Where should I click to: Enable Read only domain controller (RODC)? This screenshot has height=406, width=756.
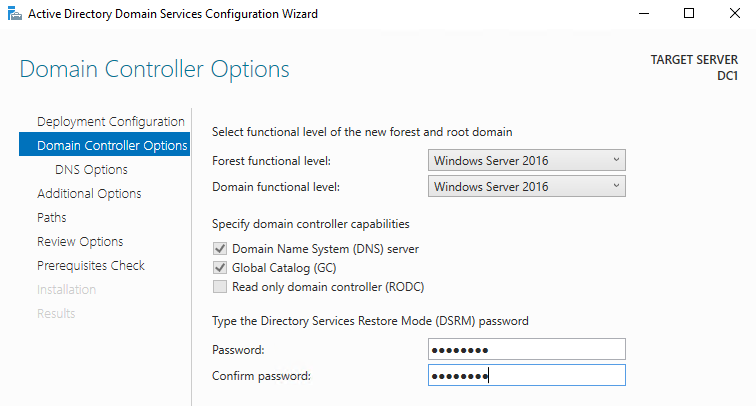tap(220, 287)
